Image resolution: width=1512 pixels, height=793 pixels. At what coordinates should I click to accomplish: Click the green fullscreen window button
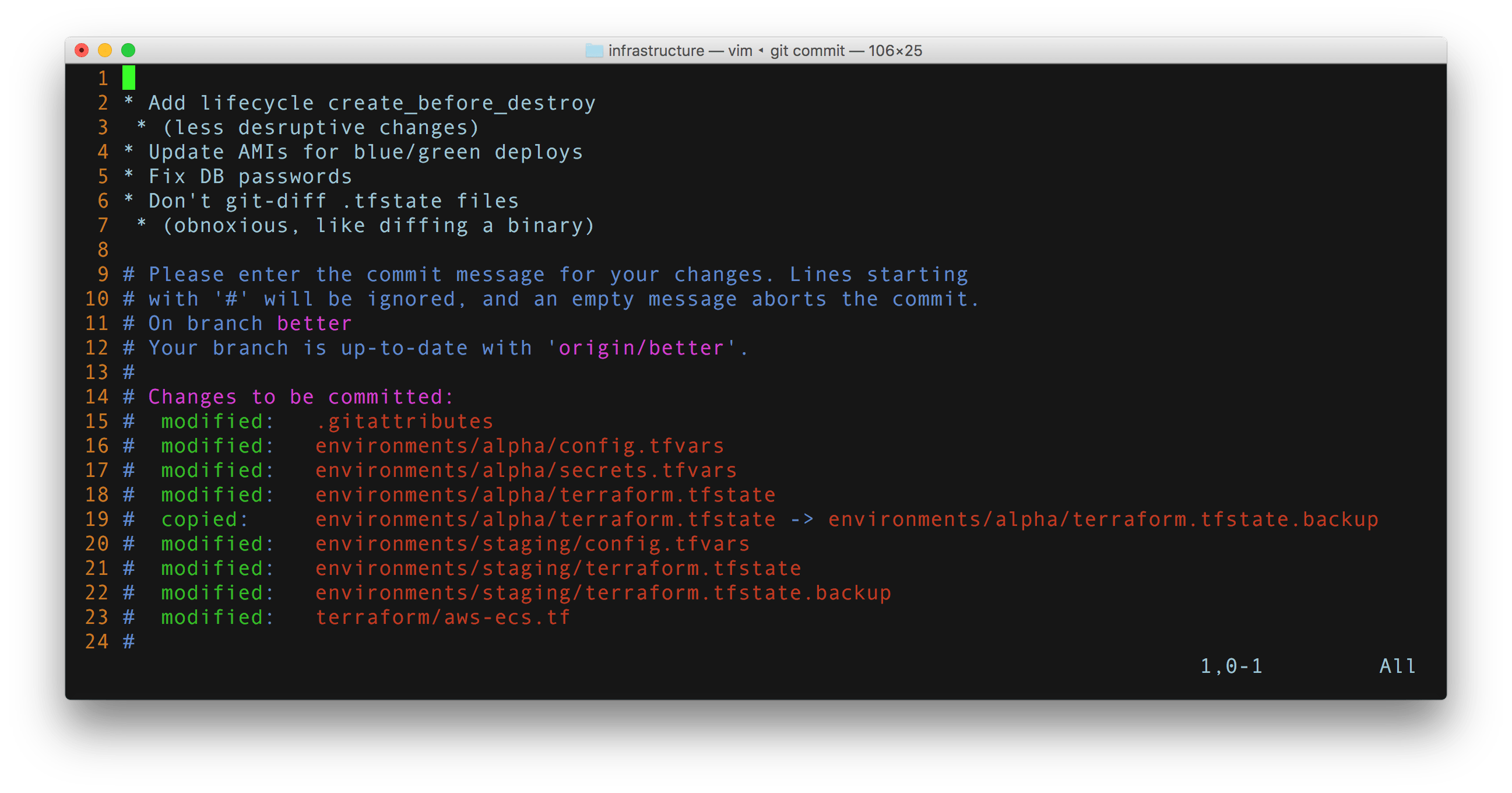(128, 51)
